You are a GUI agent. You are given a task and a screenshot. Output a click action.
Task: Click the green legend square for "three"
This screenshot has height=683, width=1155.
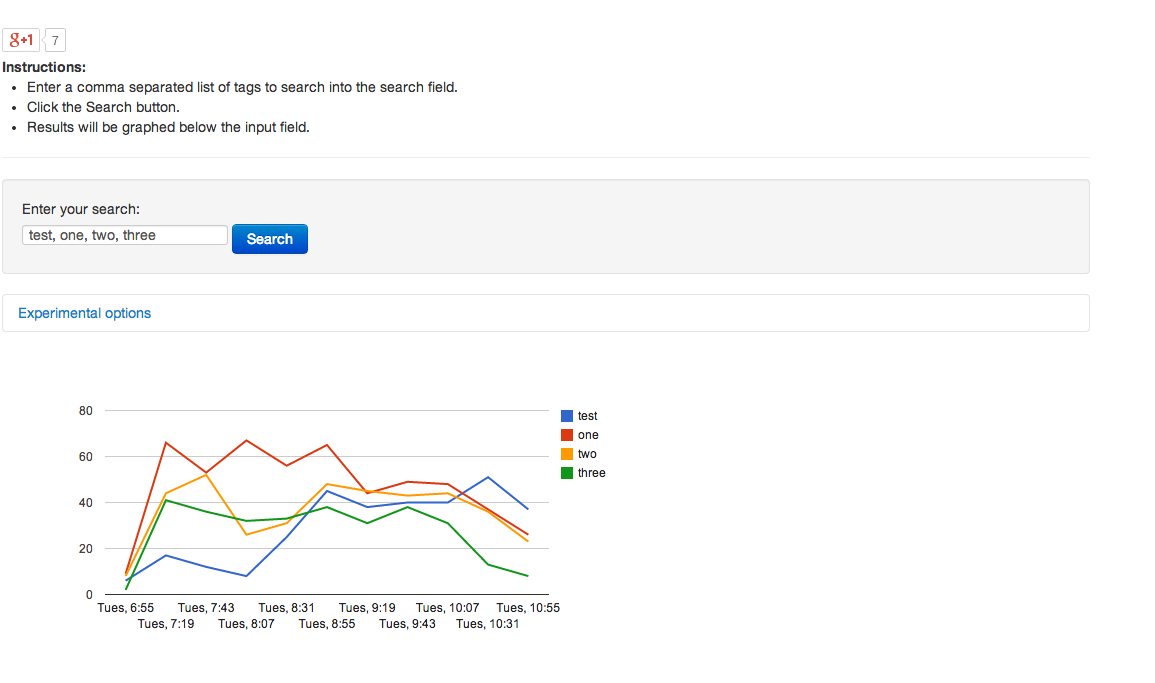pos(567,472)
